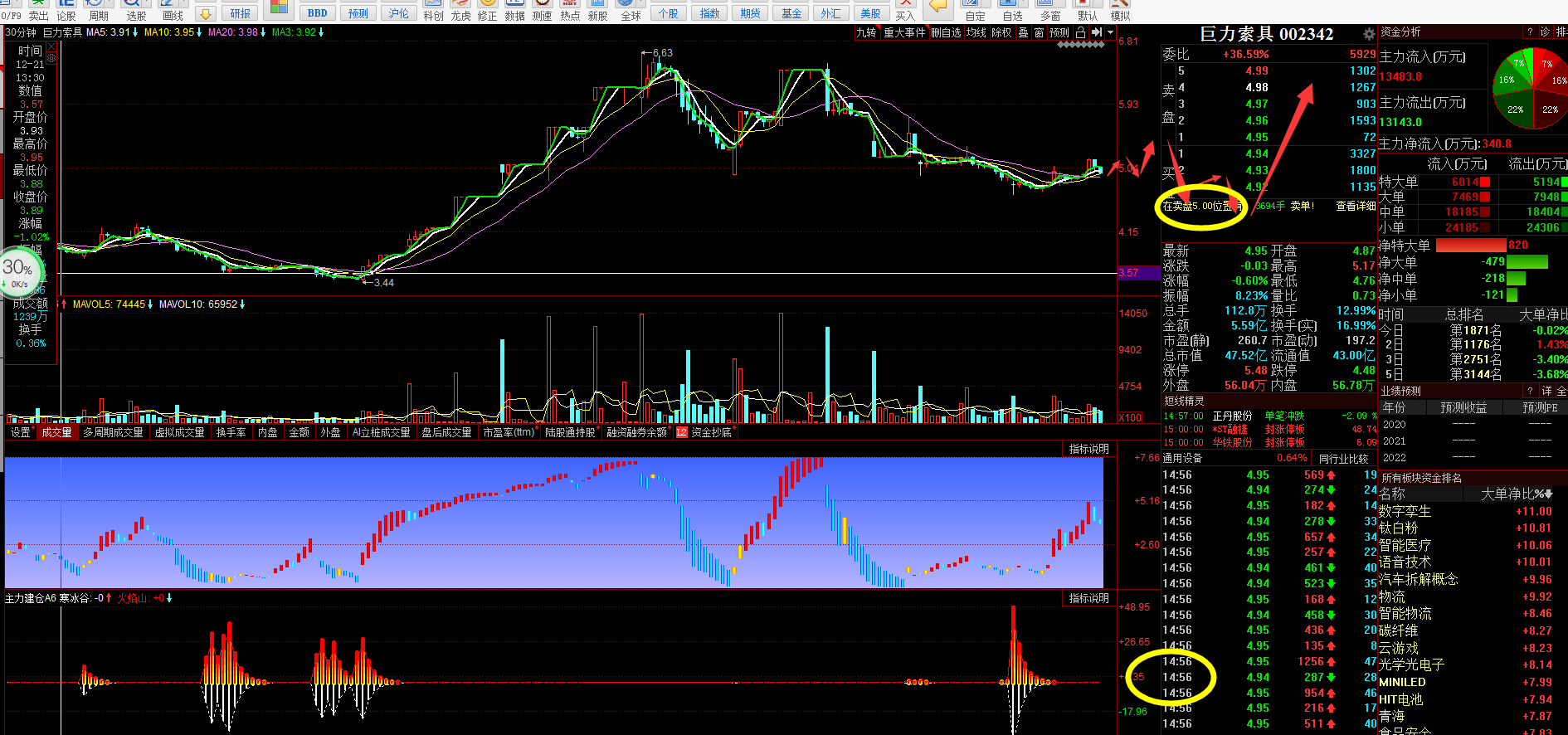The image size is (1568, 735).
Task: Click 删自选 to remove from watchlist
Action: pos(946,32)
